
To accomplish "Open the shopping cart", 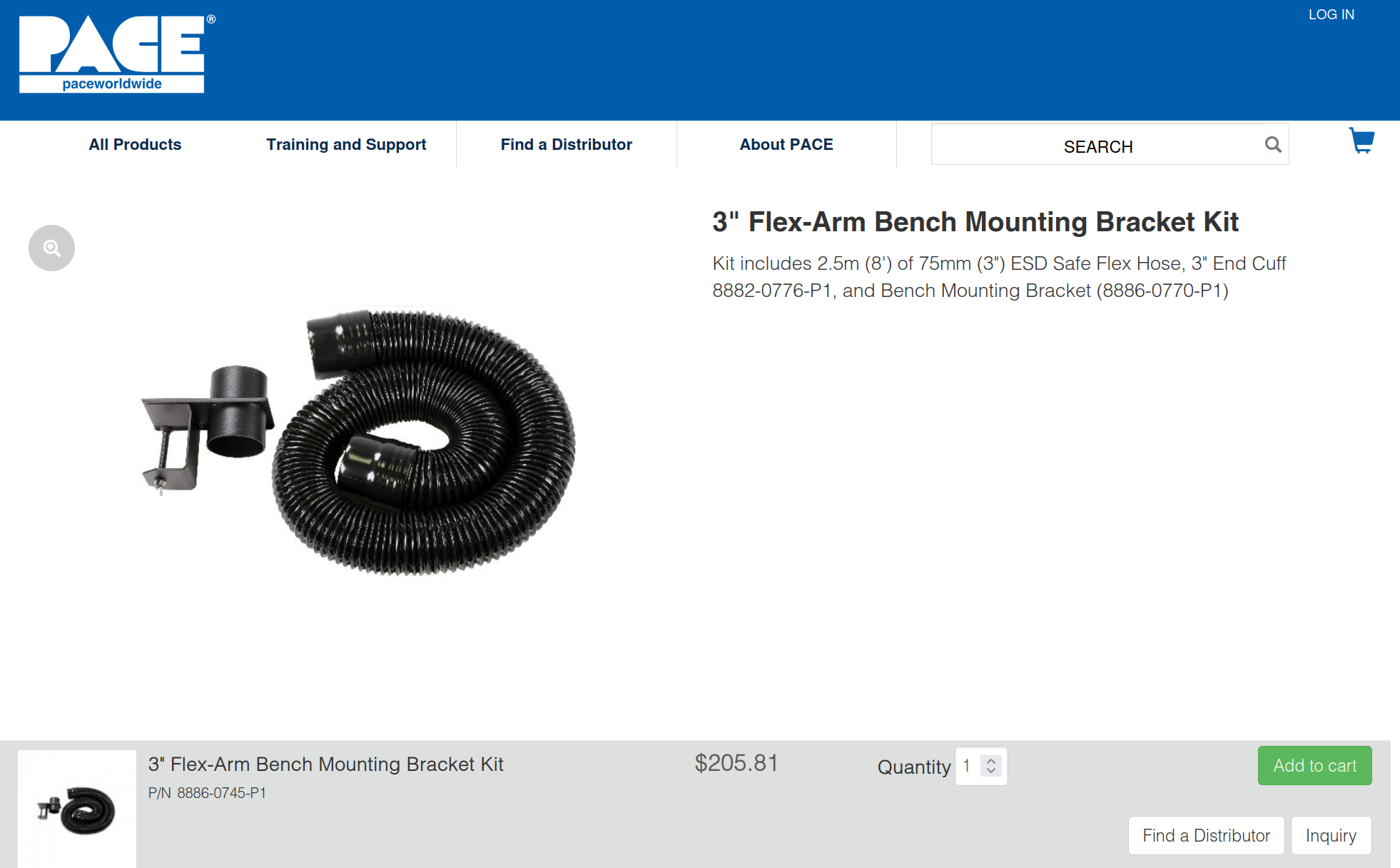I will tap(1361, 140).
